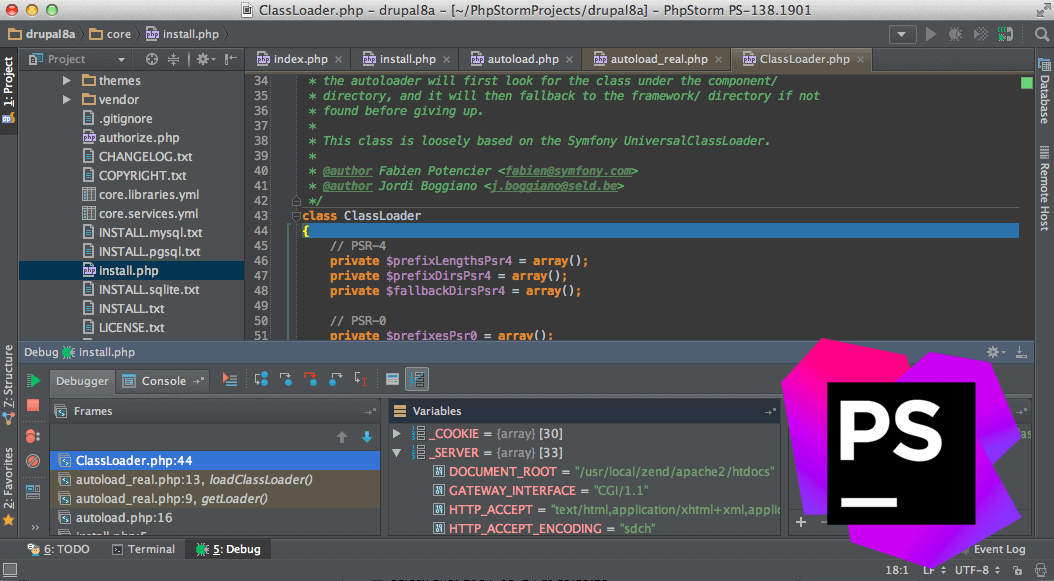Click the Run to Cursor icon
The width and height of the screenshot is (1054, 581).
pyautogui.click(x=361, y=379)
